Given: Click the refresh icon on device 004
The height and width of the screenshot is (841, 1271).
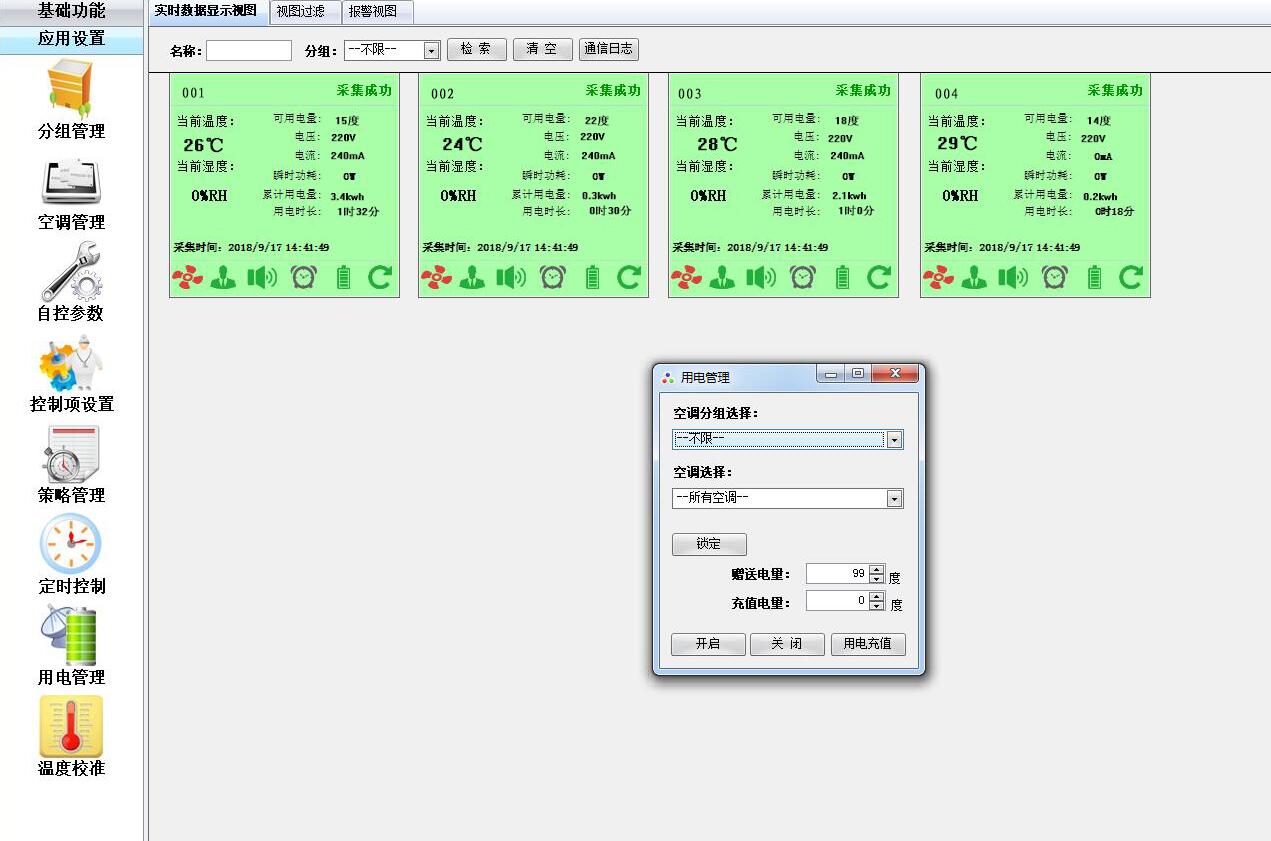Looking at the screenshot, I should [1129, 277].
